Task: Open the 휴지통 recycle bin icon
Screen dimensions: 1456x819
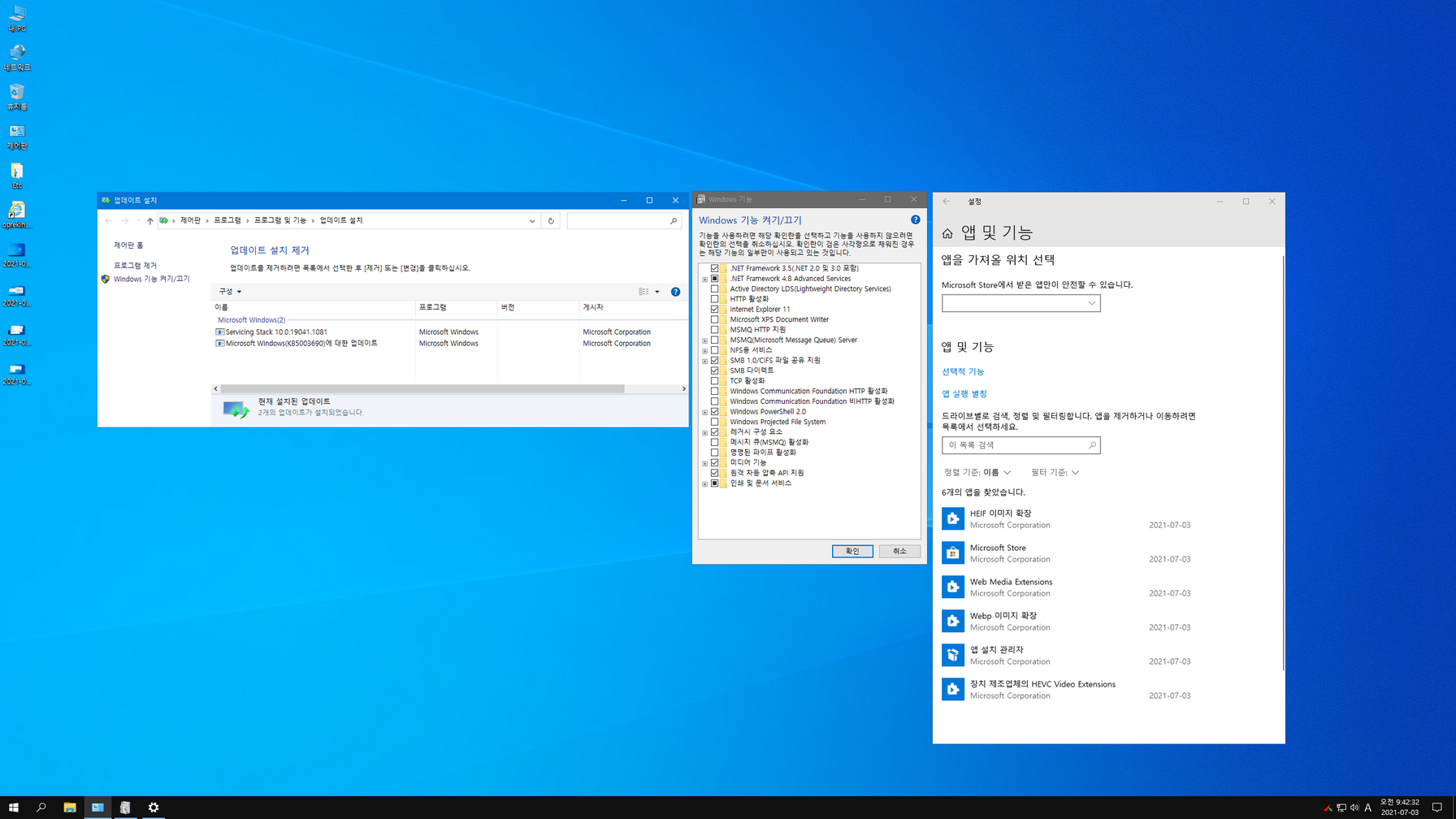Action: click(17, 97)
